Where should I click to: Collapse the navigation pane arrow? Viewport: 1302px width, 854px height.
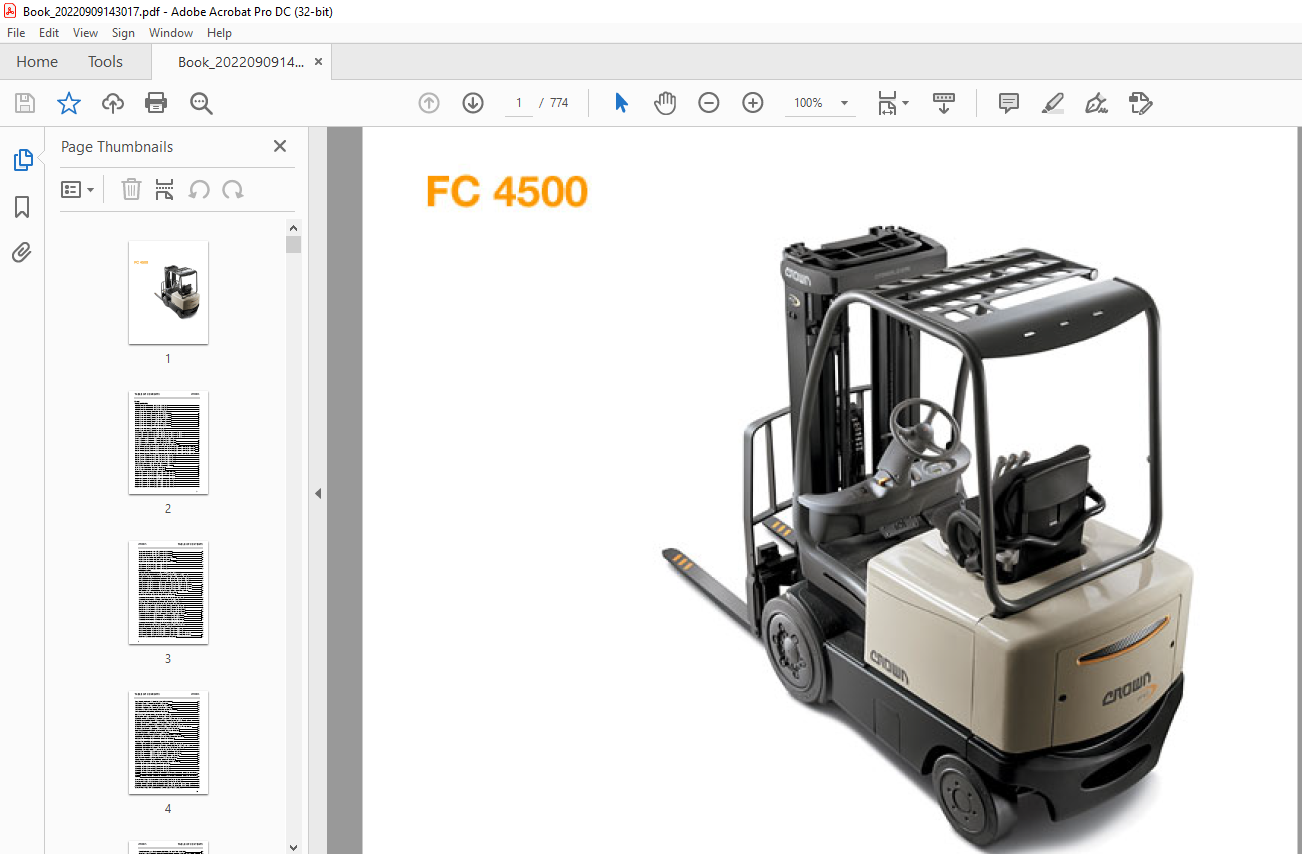point(318,493)
